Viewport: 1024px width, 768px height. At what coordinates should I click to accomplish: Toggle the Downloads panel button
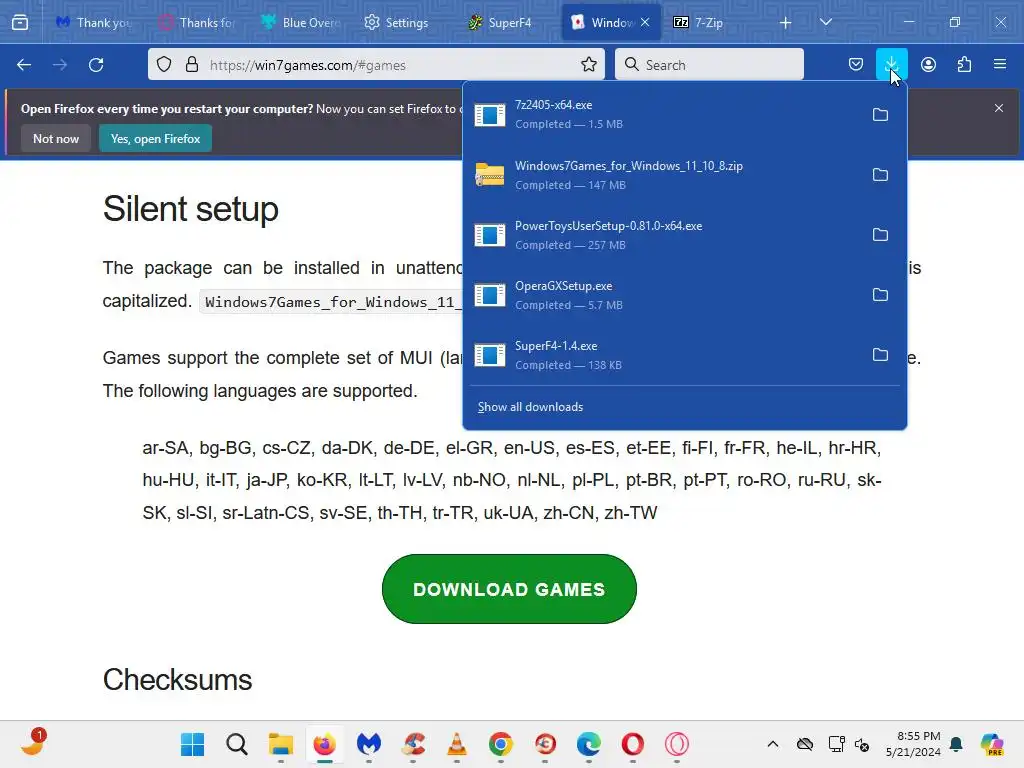point(891,65)
